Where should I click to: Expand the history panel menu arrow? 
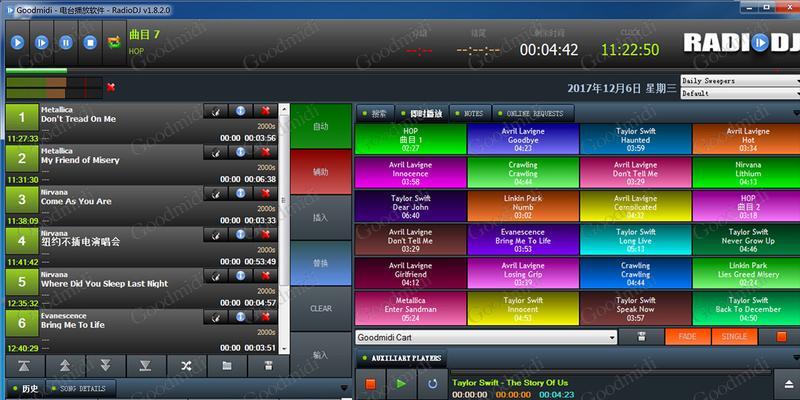point(344,388)
